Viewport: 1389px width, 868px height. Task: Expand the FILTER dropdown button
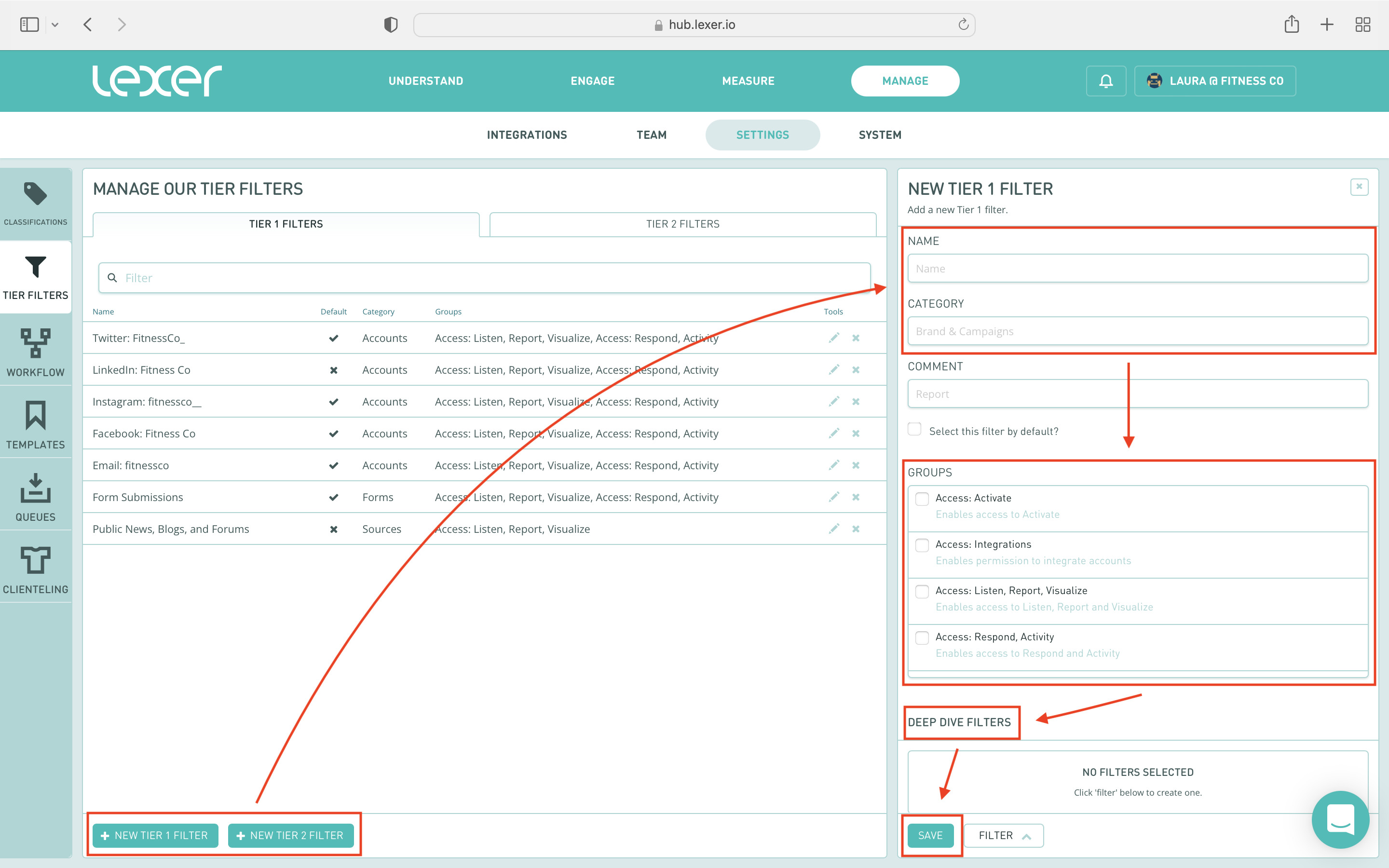tap(1003, 835)
